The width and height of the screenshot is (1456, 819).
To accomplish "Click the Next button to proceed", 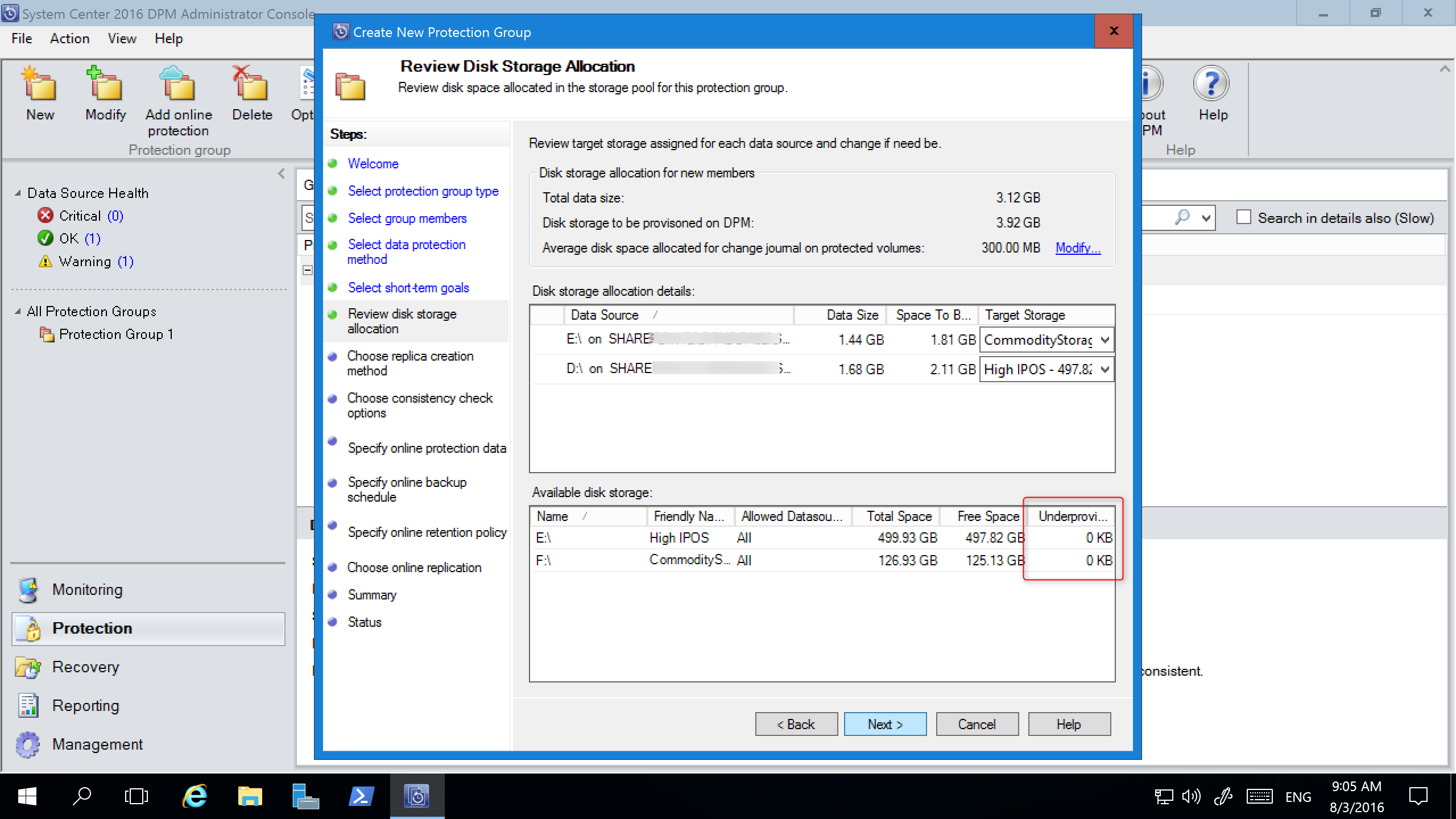I will tap(883, 724).
